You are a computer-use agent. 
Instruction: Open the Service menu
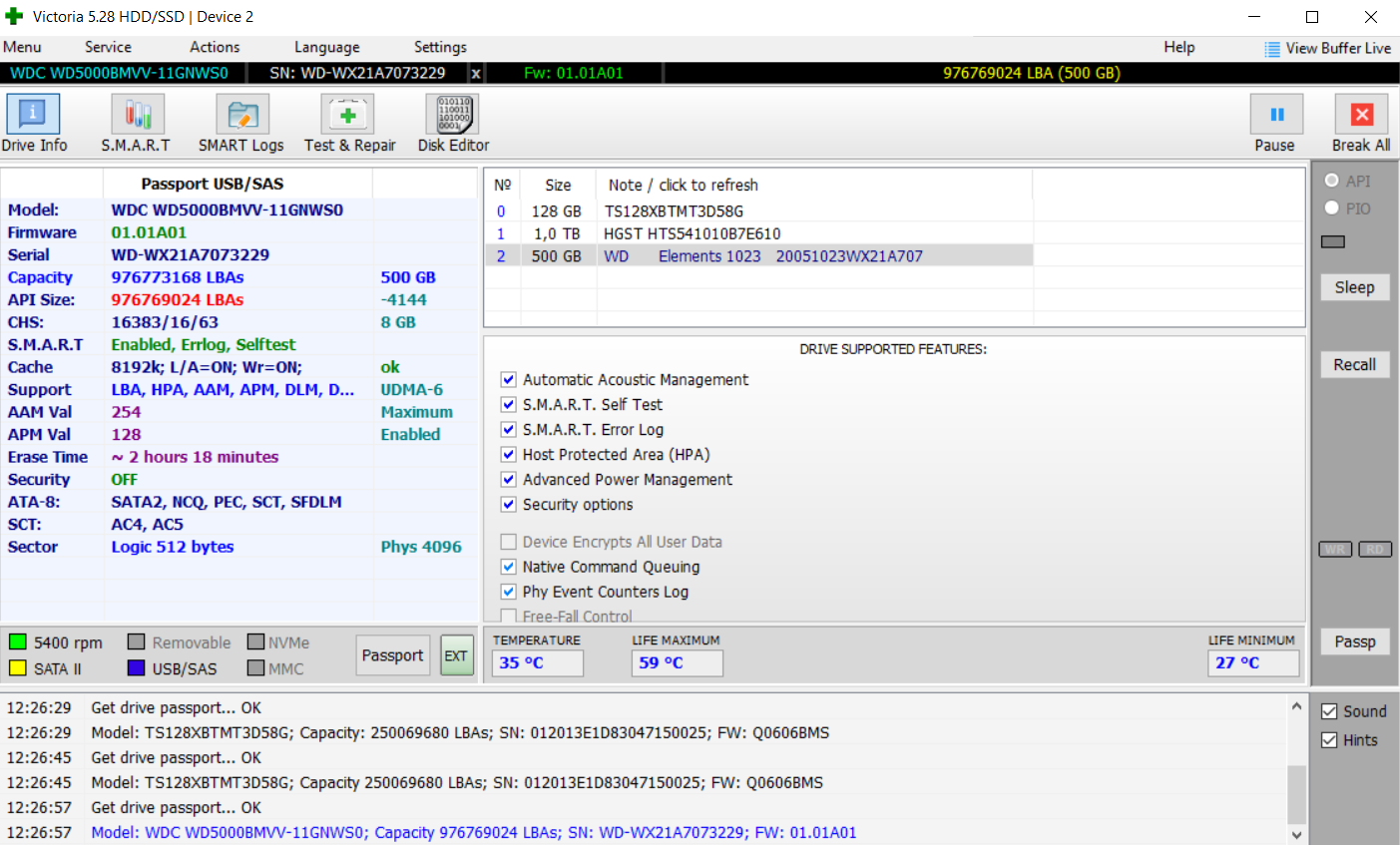(x=108, y=47)
